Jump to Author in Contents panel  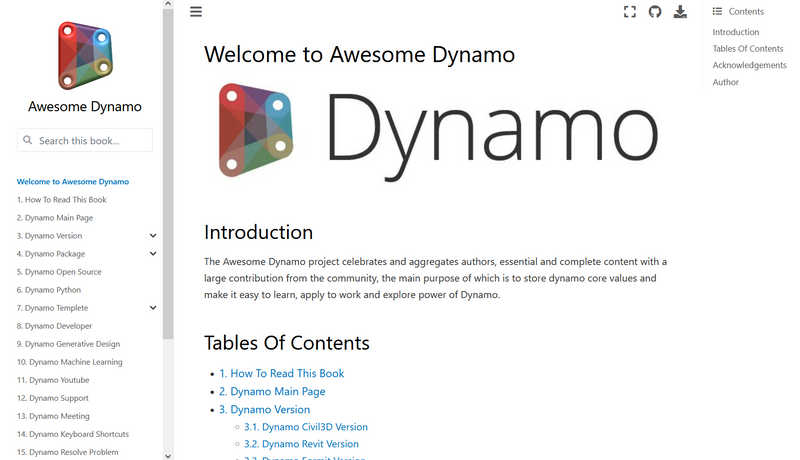tap(725, 82)
